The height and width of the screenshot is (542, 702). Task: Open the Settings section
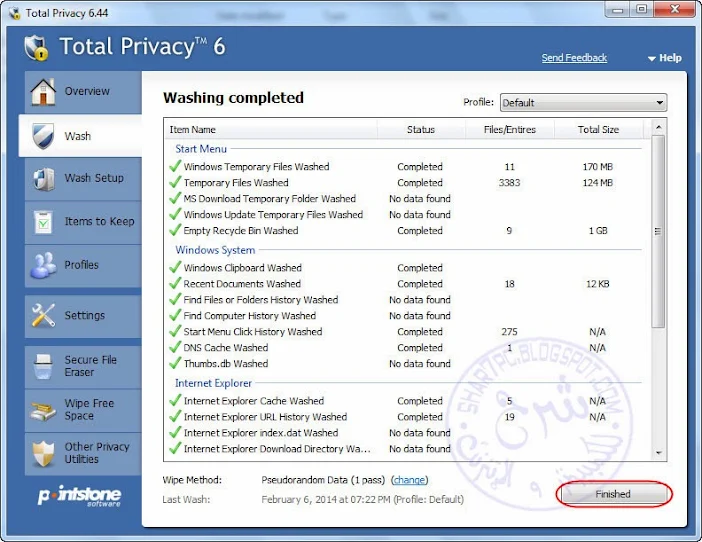[83, 316]
